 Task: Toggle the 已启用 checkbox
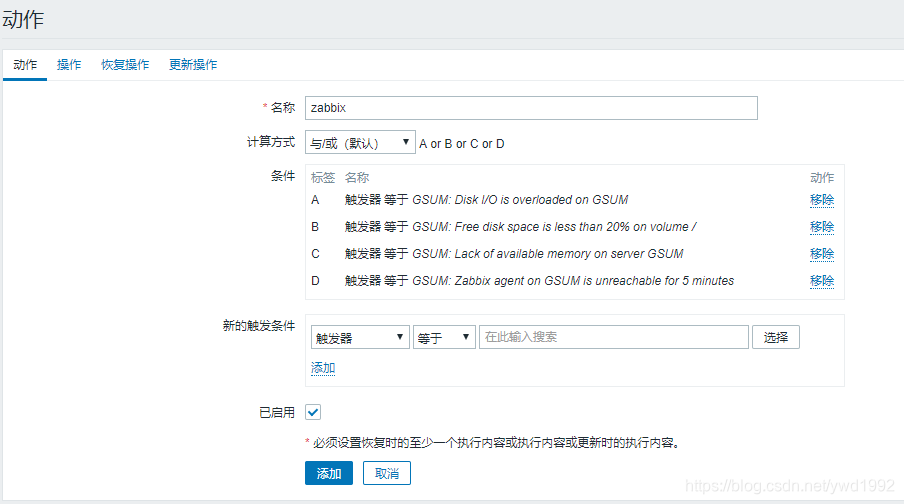[x=313, y=412]
